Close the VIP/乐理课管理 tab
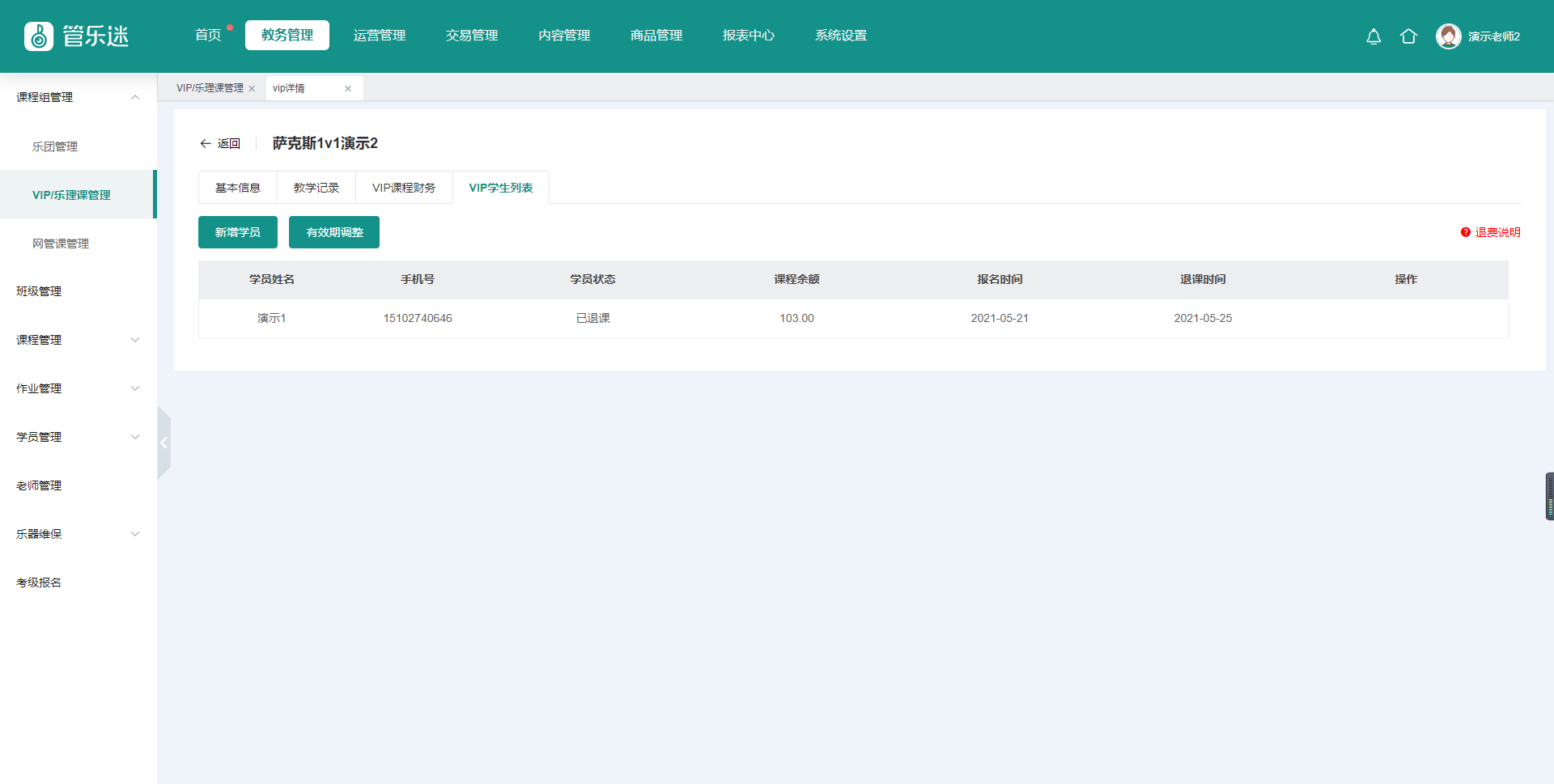The image size is (1554, 784). click(x=252, y=89)
